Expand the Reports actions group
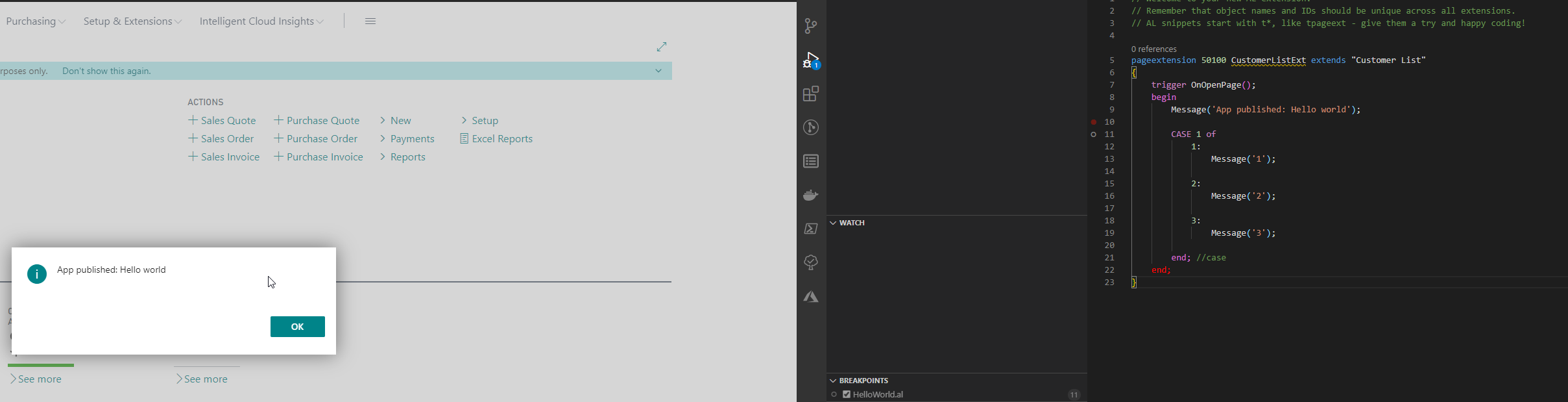The width and height of the screenshot is (1568, 402). pyautogui.click(x=402, y=157)
